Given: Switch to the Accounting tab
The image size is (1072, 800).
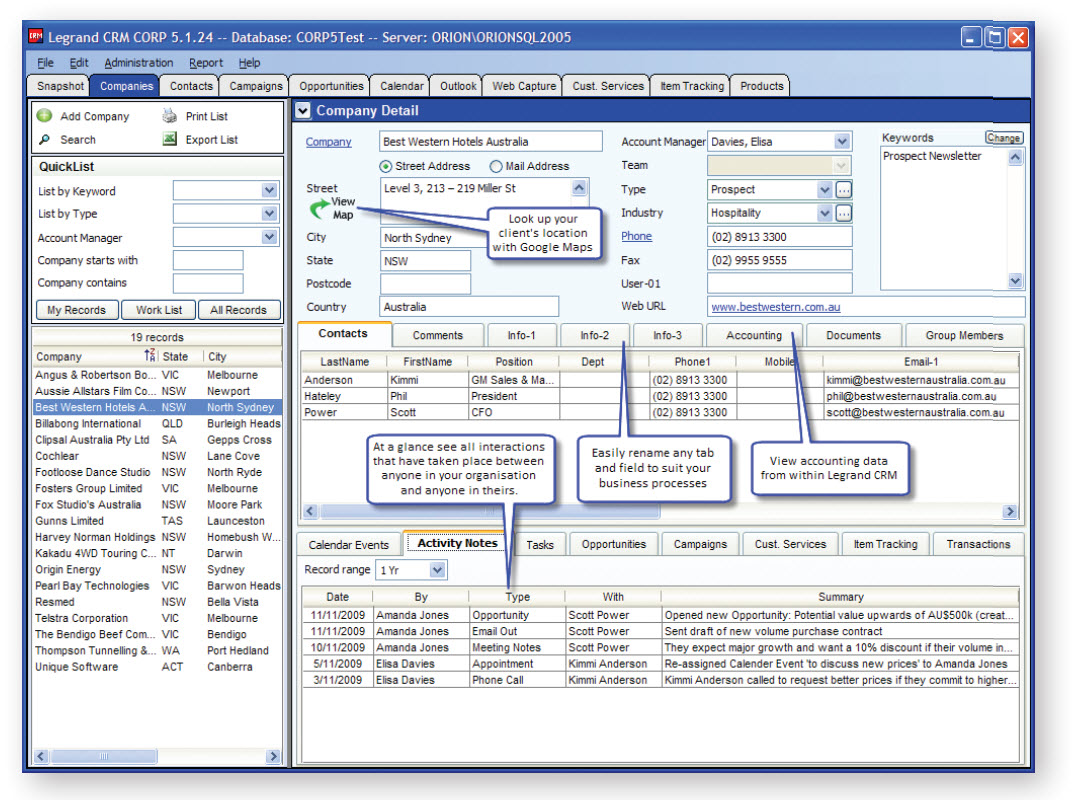Looking at the screenshot, I should pos(754,335).
